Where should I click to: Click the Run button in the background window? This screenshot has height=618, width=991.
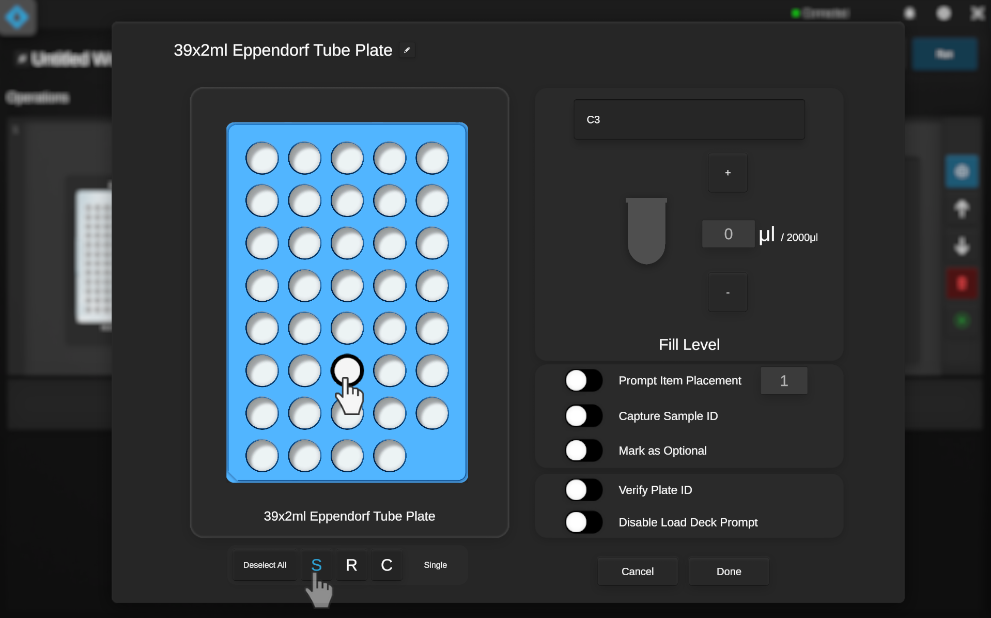pos(944,54)
